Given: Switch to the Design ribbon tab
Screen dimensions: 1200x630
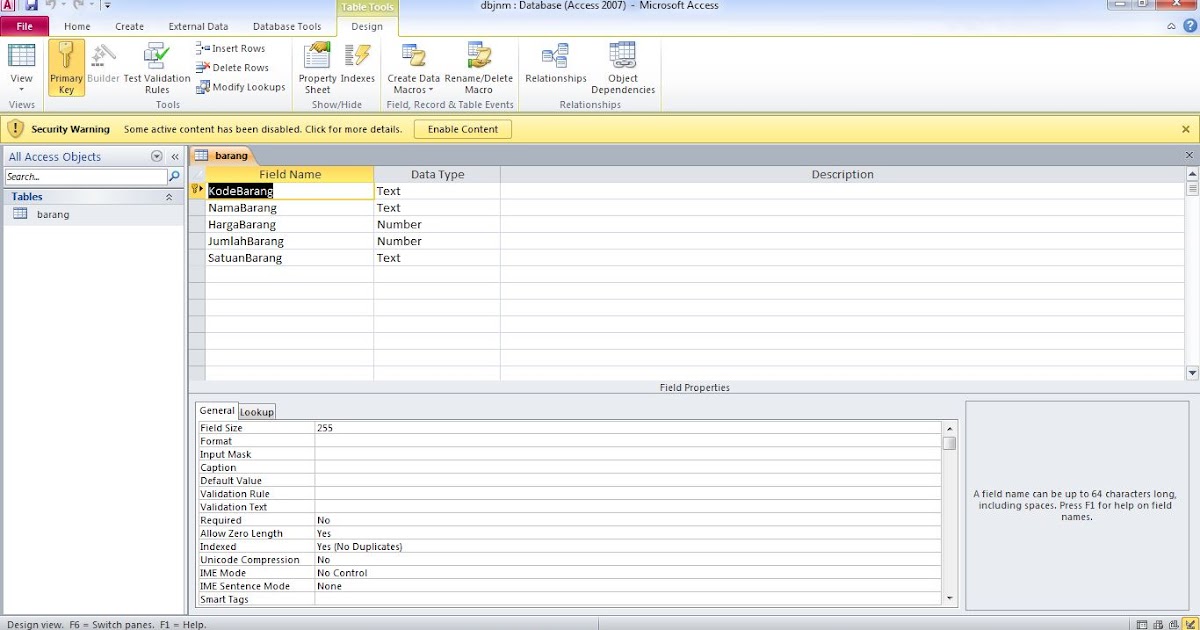Looking at the screenshot, I should tap(367, 27).
